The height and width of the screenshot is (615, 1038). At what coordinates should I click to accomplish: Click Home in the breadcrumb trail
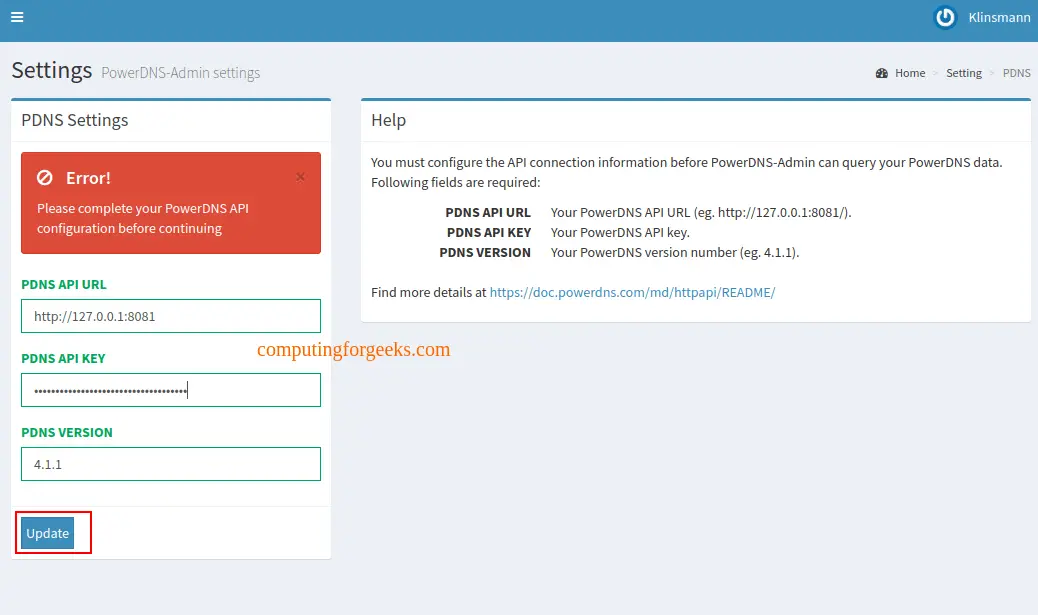point(909,72)
